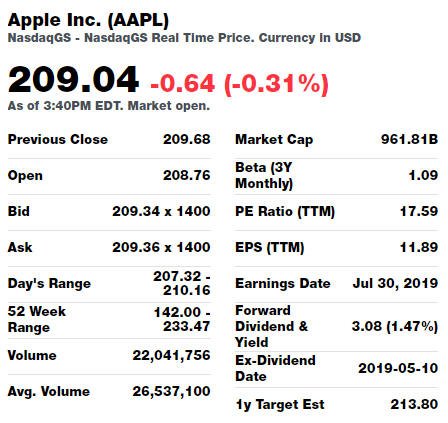
Task: Click the Apple Inc. (AAPL) title
Action: point(88,20)
